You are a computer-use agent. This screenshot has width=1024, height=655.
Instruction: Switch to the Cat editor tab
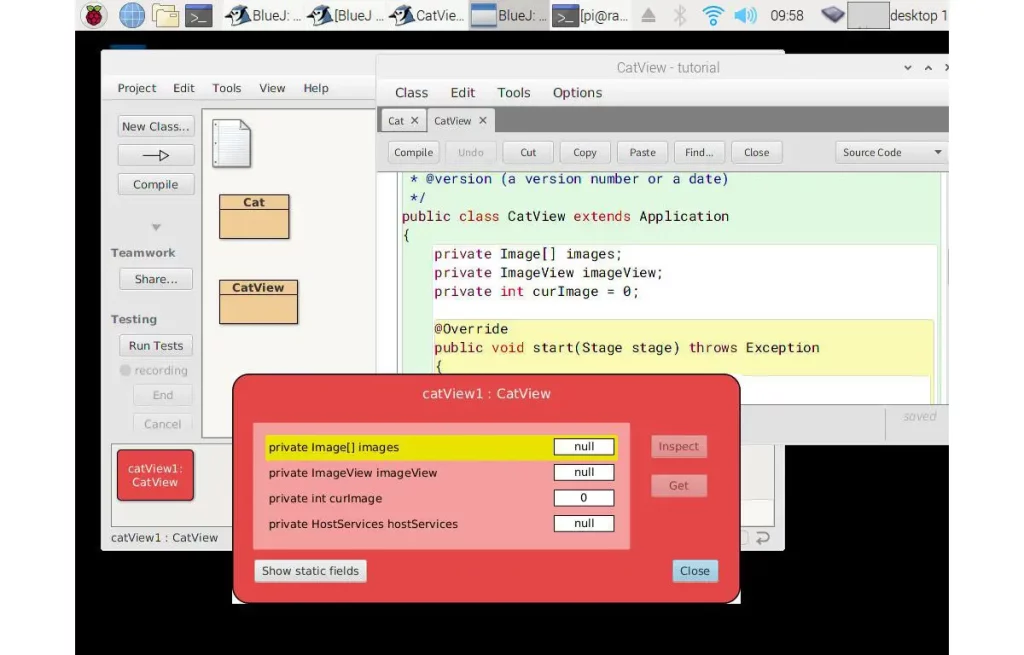pyautogui.click(x=396, y=121)
